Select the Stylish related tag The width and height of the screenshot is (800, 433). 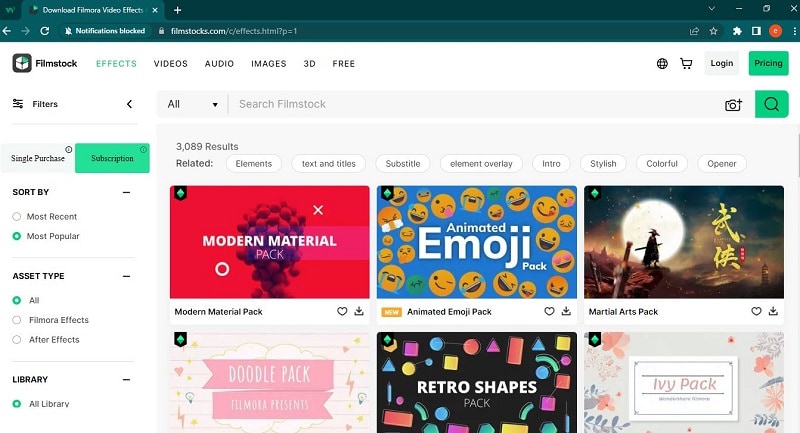click(x=603, y=164)
